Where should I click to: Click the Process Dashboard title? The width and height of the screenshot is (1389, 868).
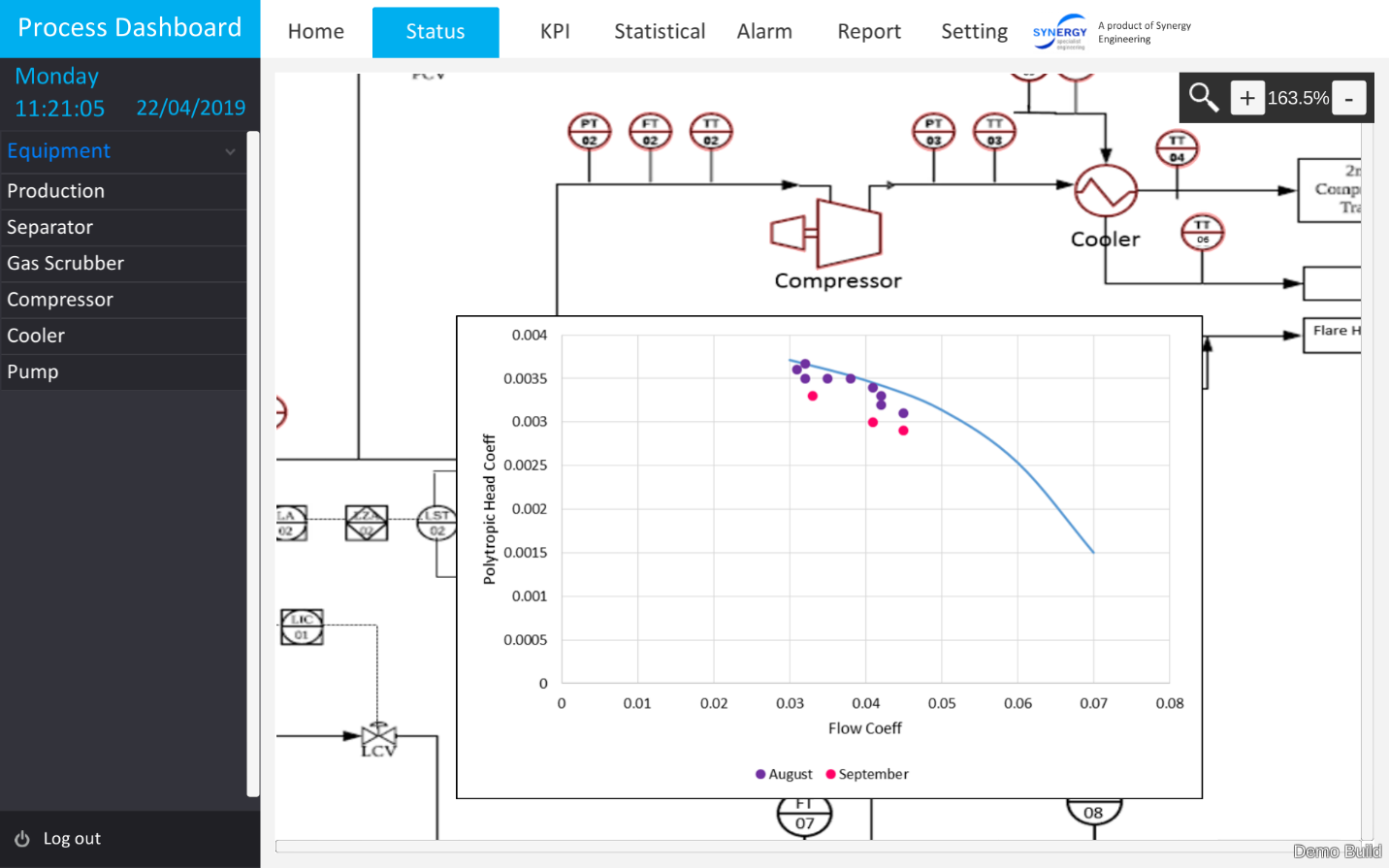[x=130, y=27]
